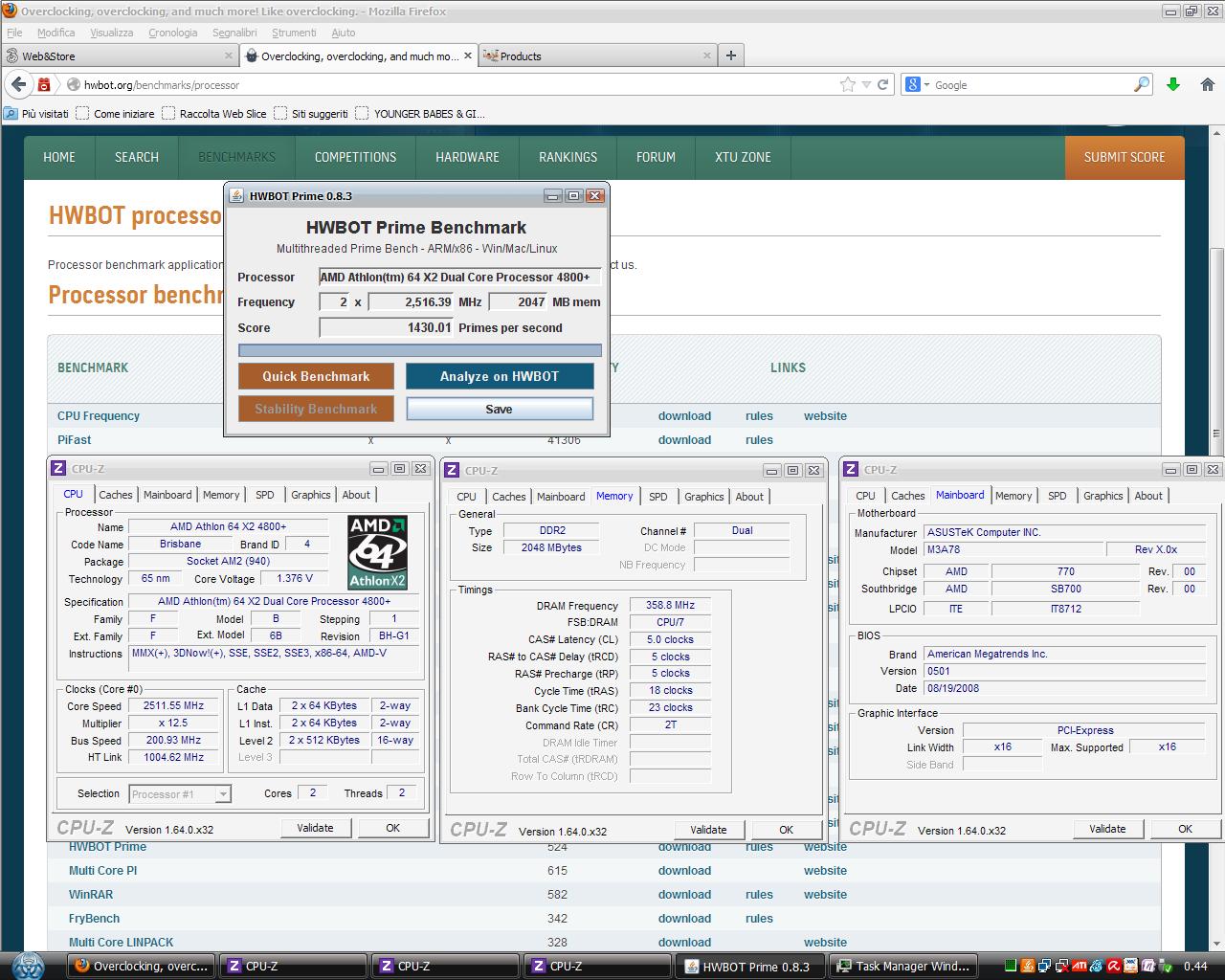
Task: Click OK in CPU-Z Mainboard window
Action: pyautogui.click(x=1185, y=829)
